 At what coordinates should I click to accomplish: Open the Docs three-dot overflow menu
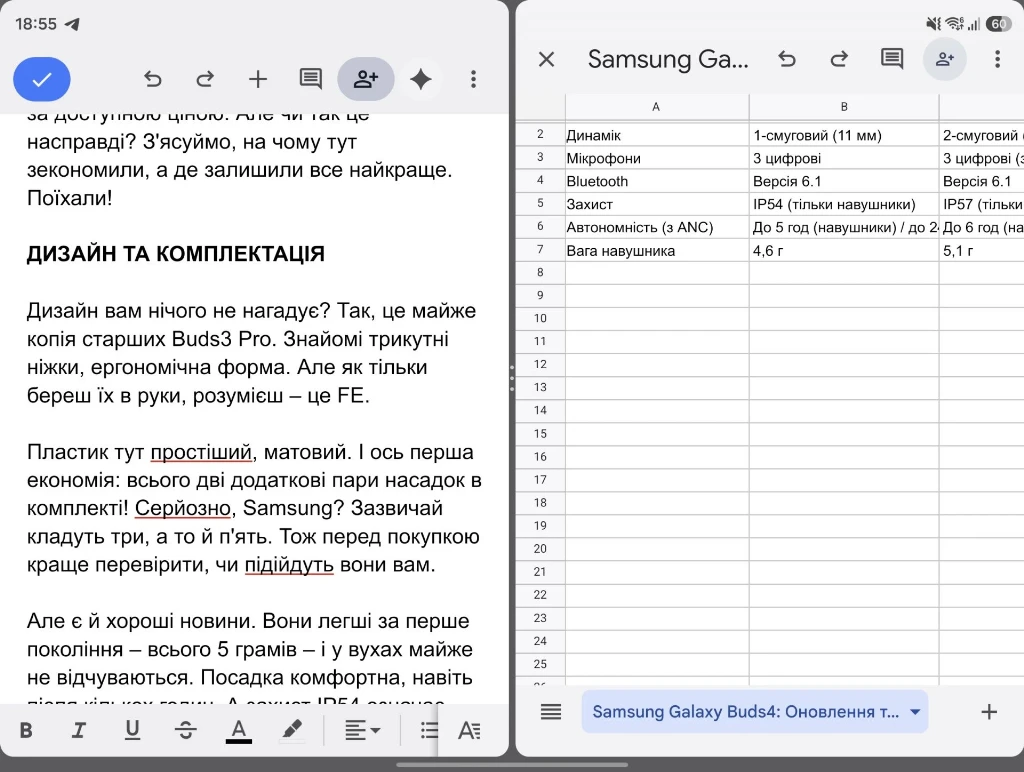pyautogui.click(x=473, y=79)
